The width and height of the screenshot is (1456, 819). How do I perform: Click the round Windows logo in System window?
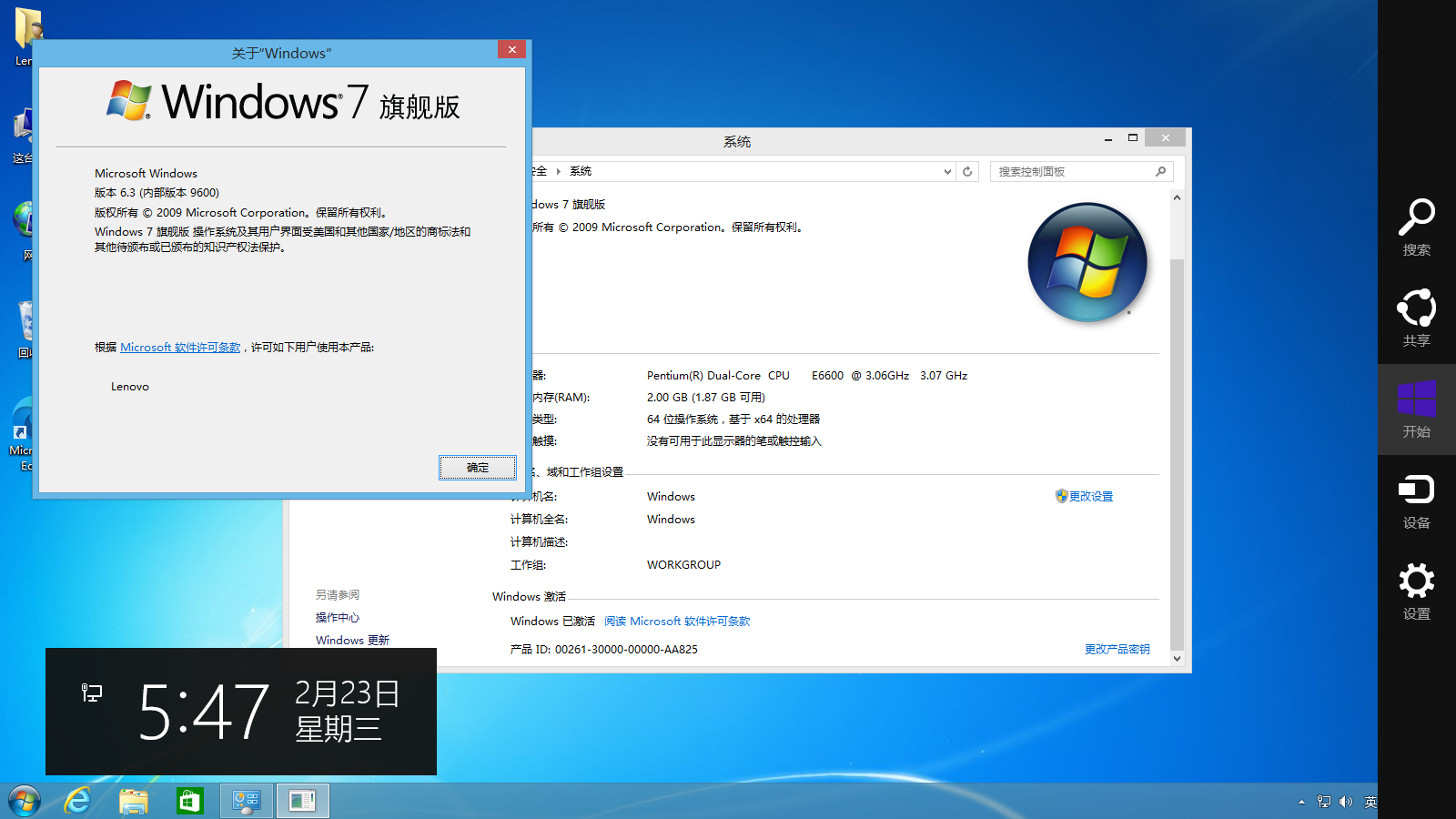[1087, 263]
